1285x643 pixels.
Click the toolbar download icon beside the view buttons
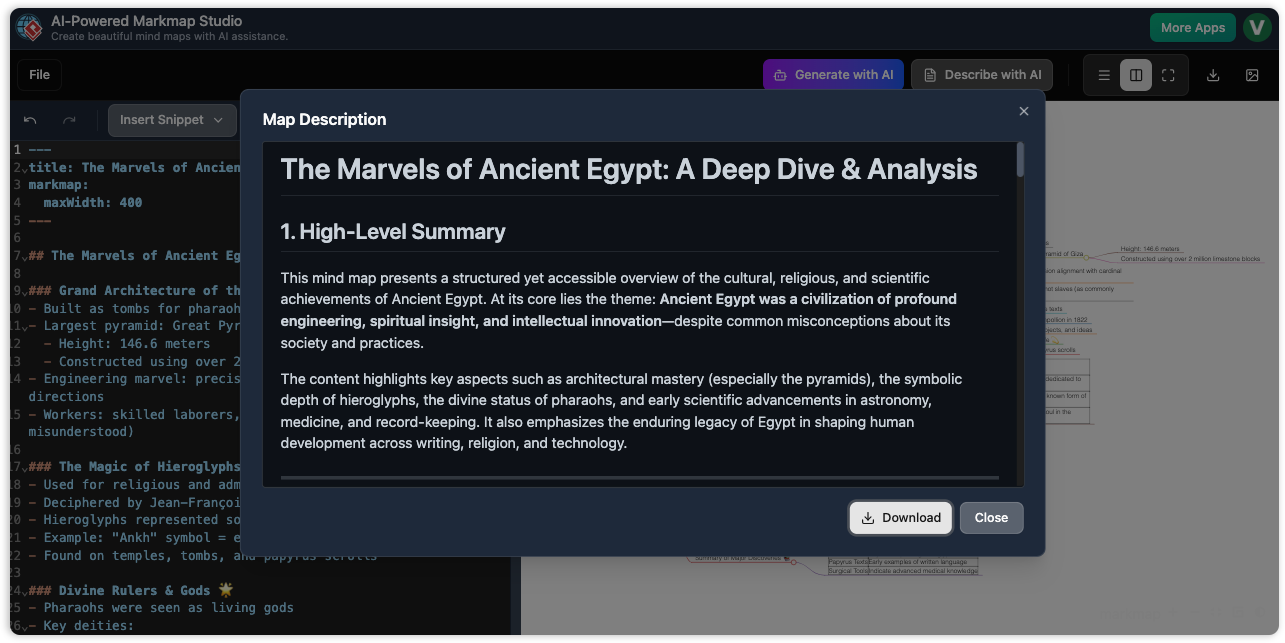pos(1213,75)
